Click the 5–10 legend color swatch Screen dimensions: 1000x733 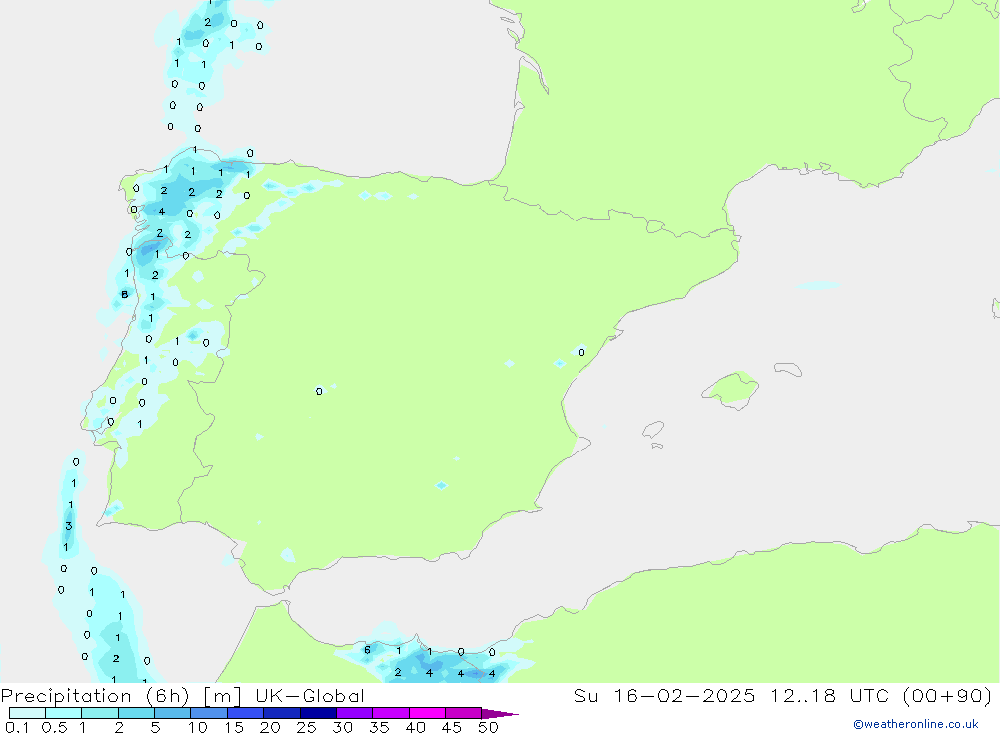[173, 713]
